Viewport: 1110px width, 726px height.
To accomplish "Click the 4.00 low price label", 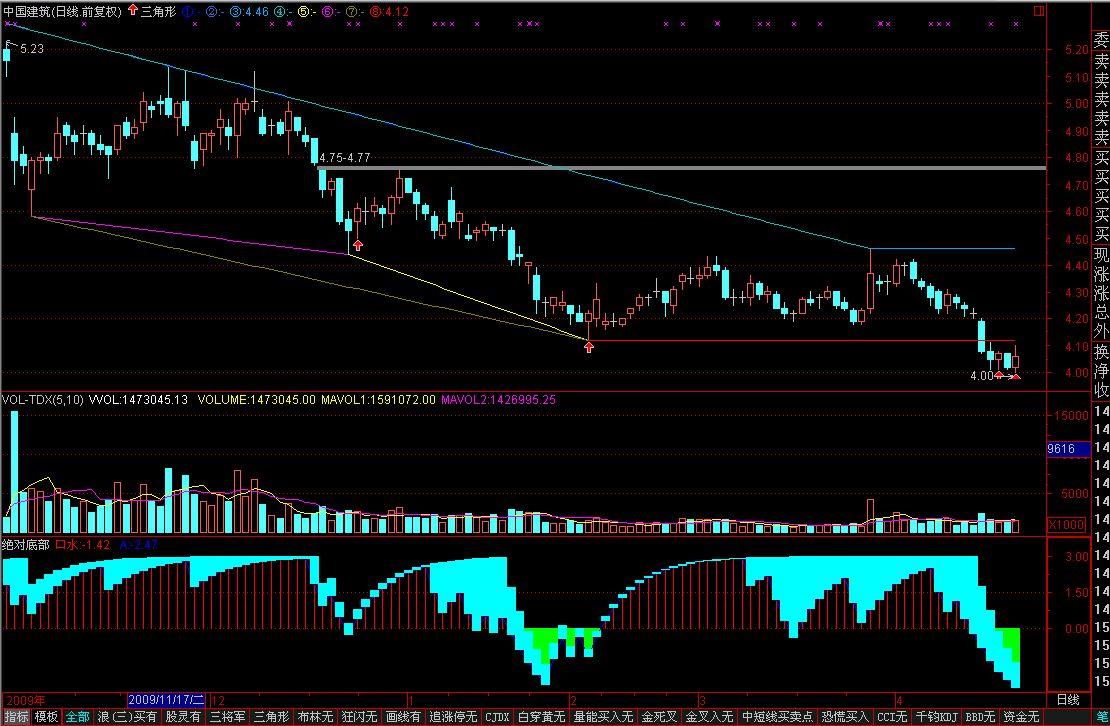I will [982, 376].
